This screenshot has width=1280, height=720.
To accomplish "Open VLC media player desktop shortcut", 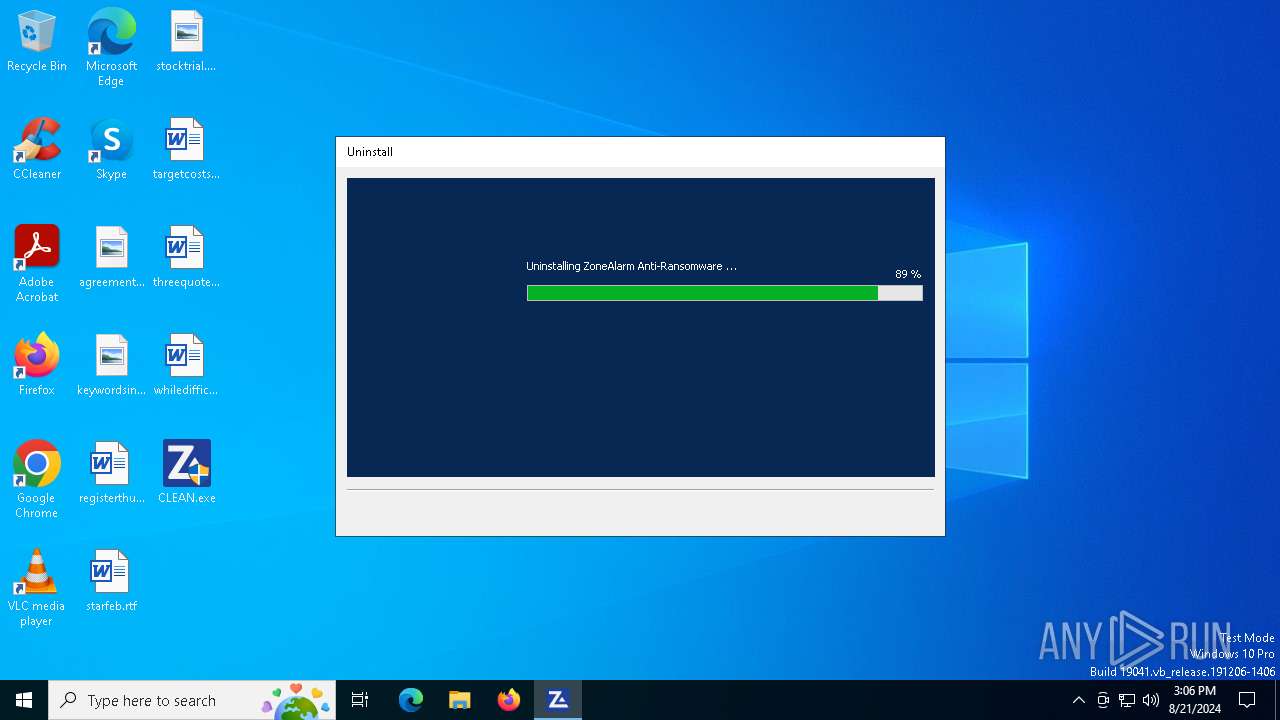I will click(x=37, y=588).
